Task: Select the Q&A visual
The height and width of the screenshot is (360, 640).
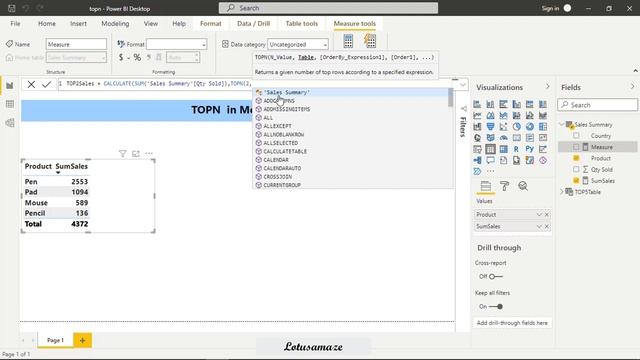Action: click(x=490, y=160)
